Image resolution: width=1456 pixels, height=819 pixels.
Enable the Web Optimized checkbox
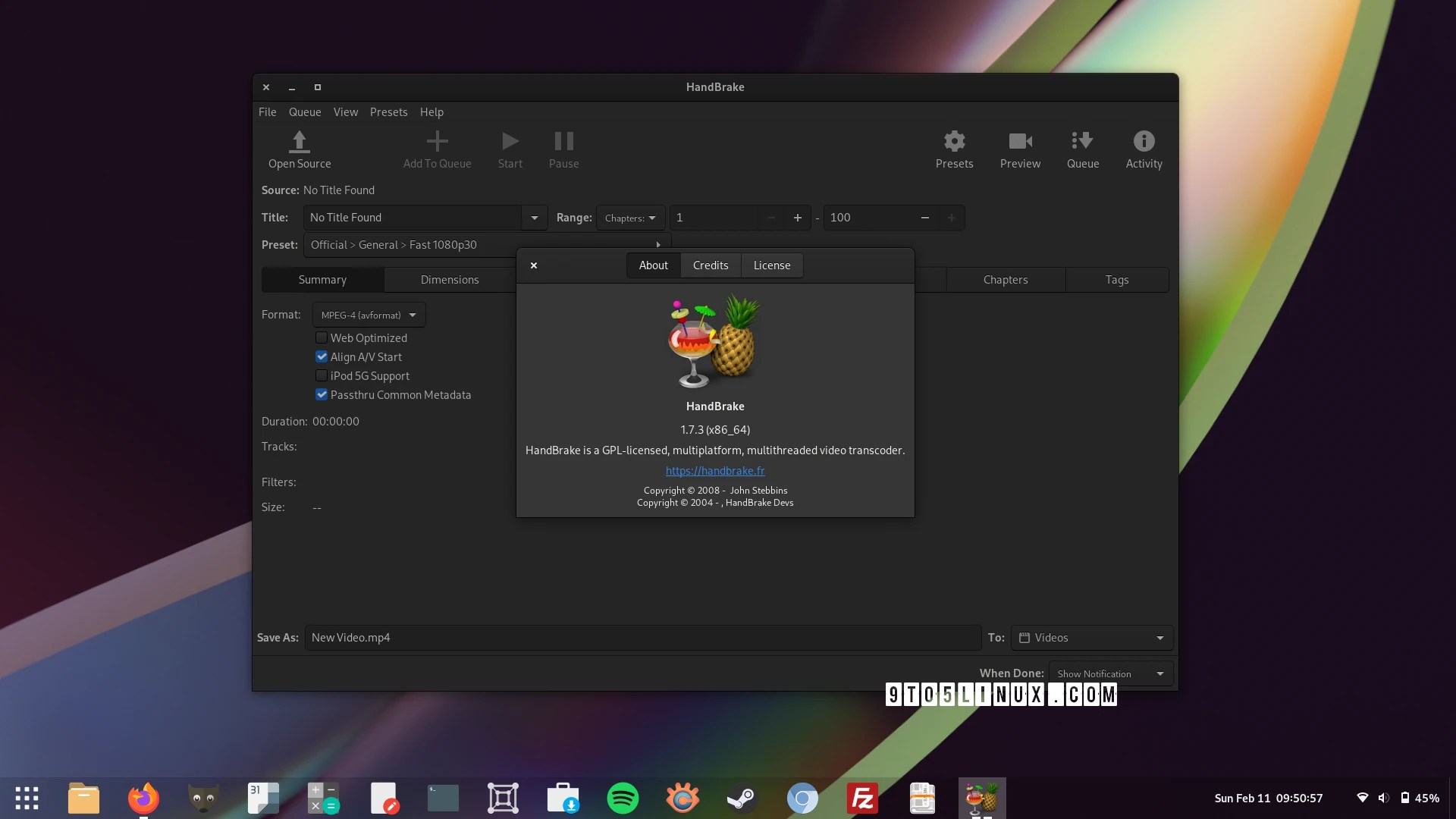coord(322,338)
